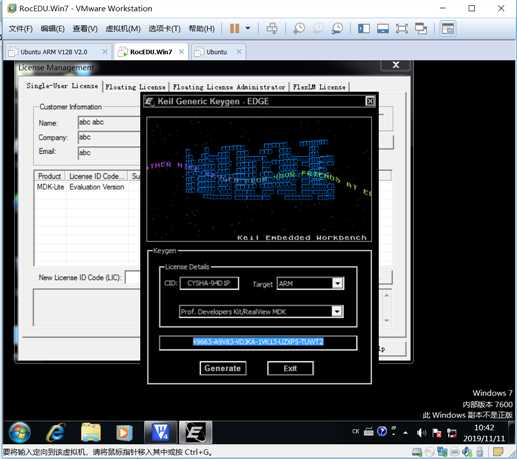Open the snapshot manager toolbar icon
Image resolution: width=517 pixels, height=459 pixels.
tap(337, 28)
